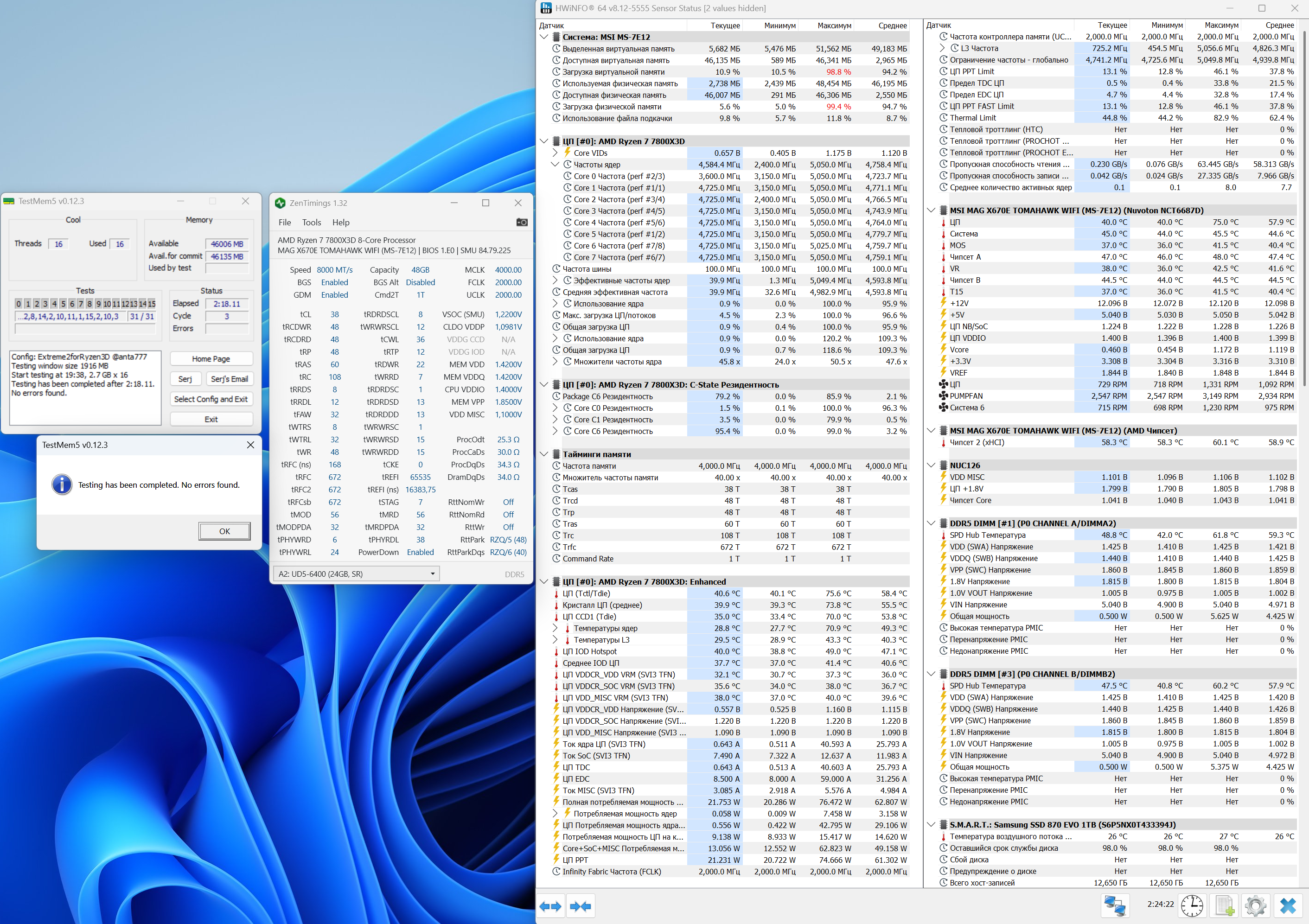
Task: Open the Help menu in ZenTimings
Action: 340,223
